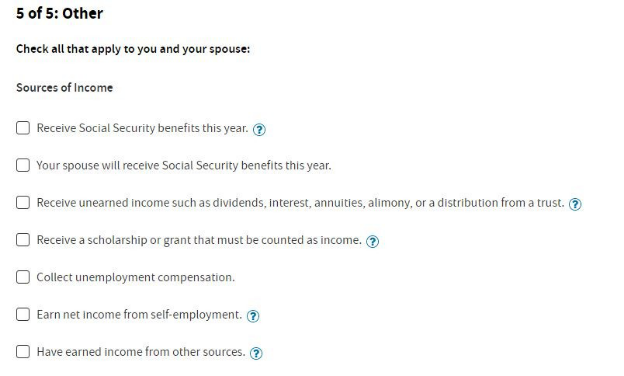Check the Receive Social Security benefits box

pos(23,128)
